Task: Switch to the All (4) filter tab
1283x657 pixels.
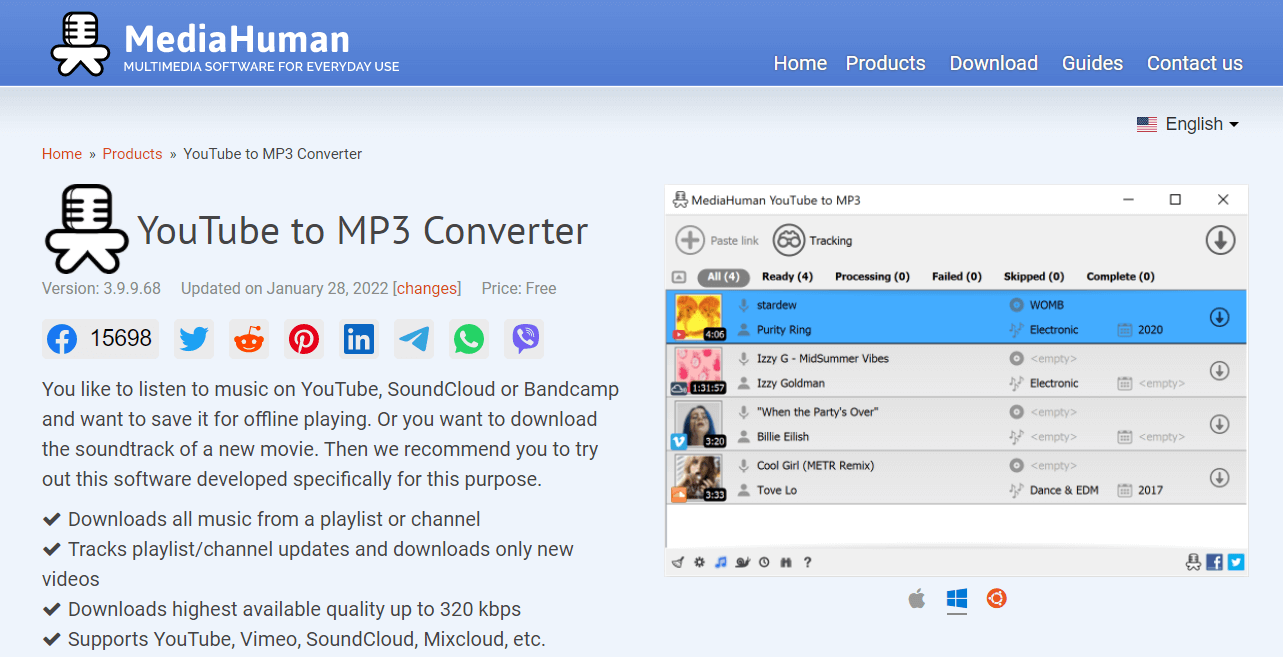Action: [x=723, y=277]
